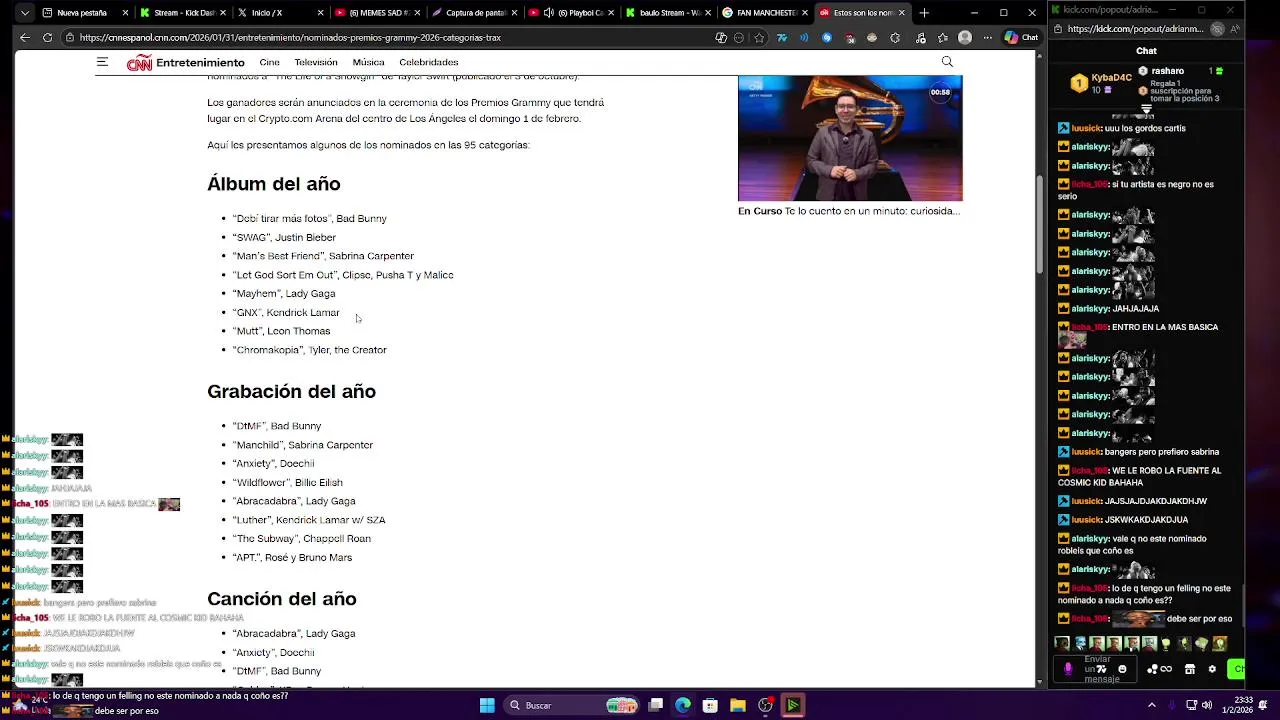The image size is (1280, 720).
Task: Click the Álbum del año heading
Action: coord(273,184)
